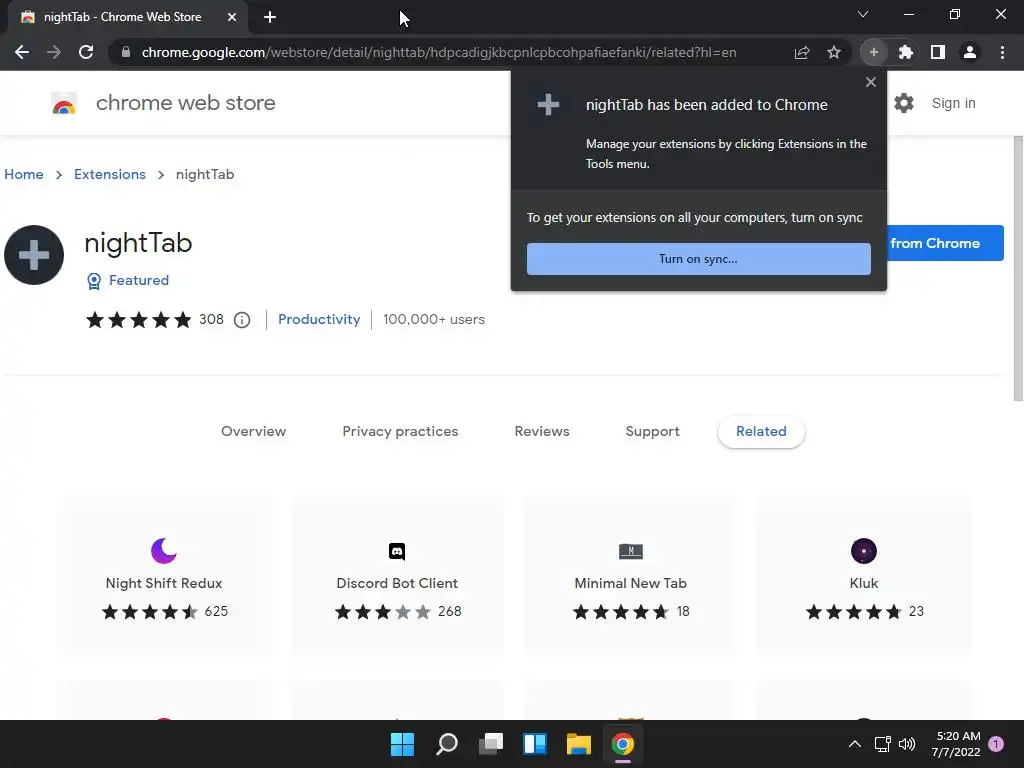
Task: Click the address bar URL field
Action: (439, 52)
